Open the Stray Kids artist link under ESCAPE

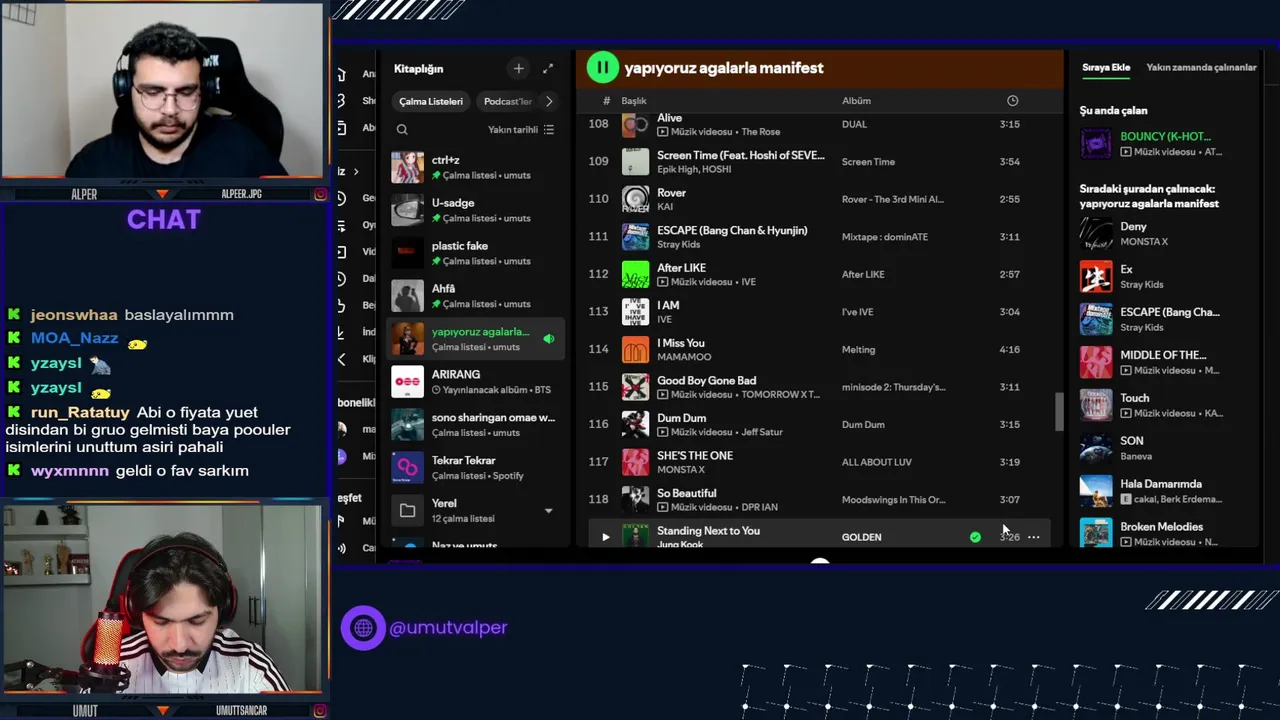coord(678,244)
